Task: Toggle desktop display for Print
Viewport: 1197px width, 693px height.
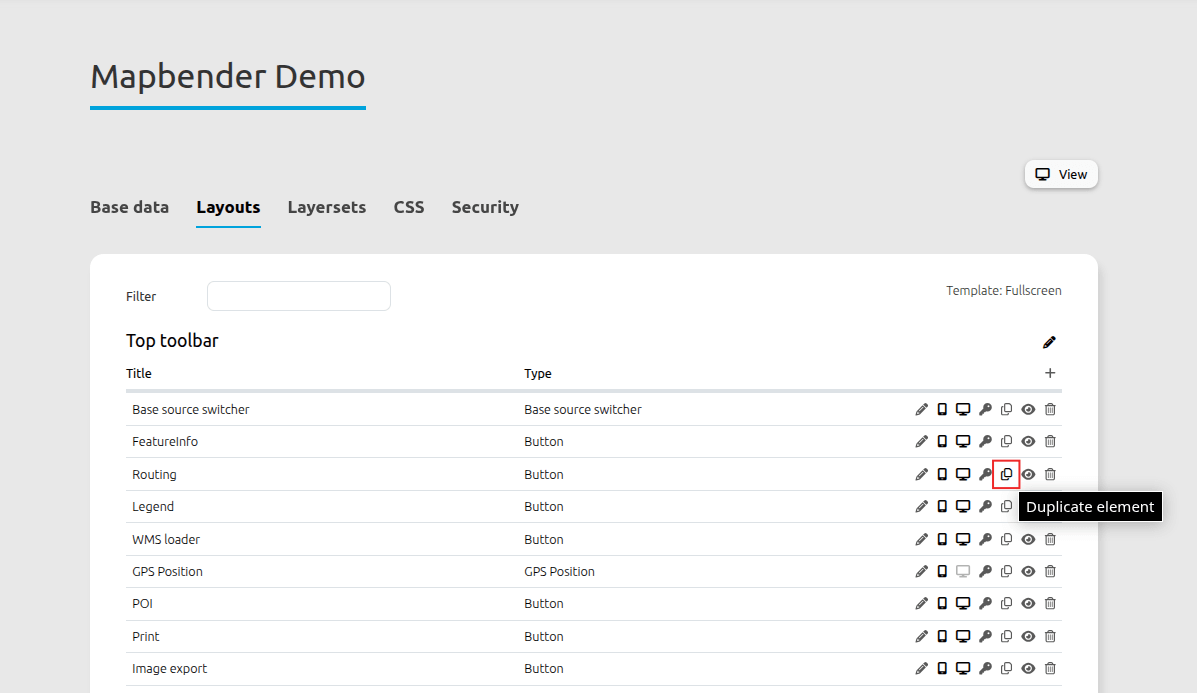Action: point(963,637)
